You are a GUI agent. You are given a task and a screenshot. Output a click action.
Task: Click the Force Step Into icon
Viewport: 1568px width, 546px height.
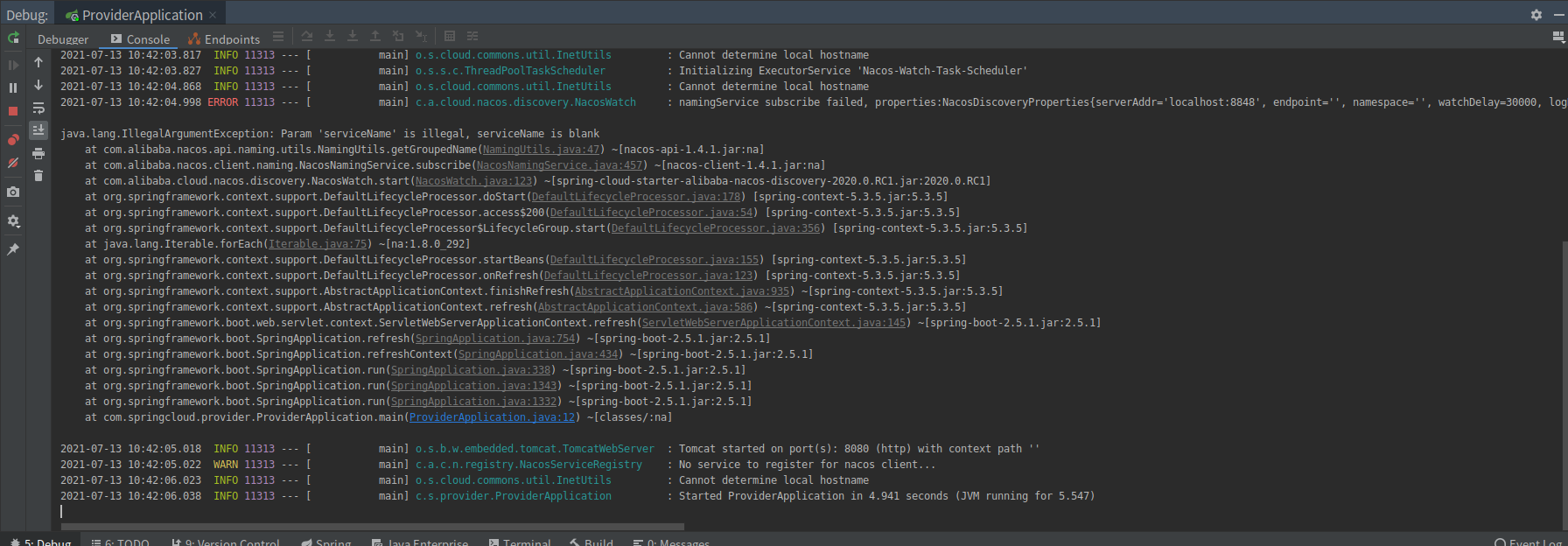pyautogui.click(x=353, y=37)
